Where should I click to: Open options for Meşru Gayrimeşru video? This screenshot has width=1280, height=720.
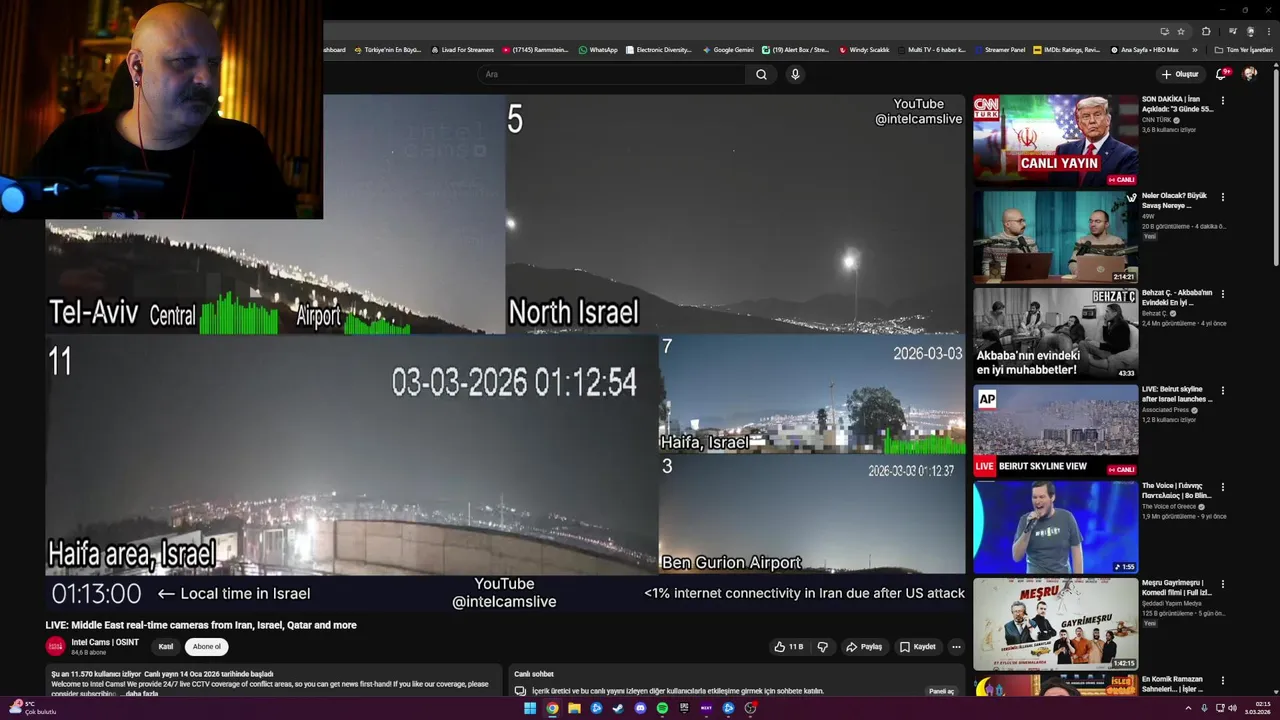[x=1223, y=584]
